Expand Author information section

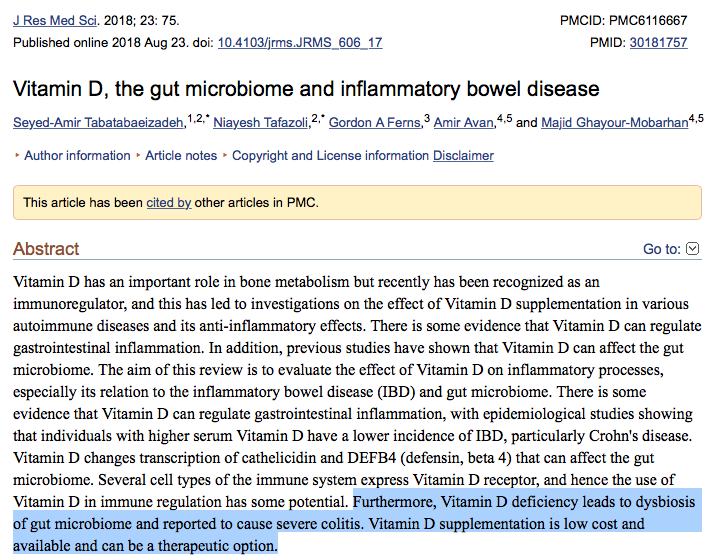77,156
